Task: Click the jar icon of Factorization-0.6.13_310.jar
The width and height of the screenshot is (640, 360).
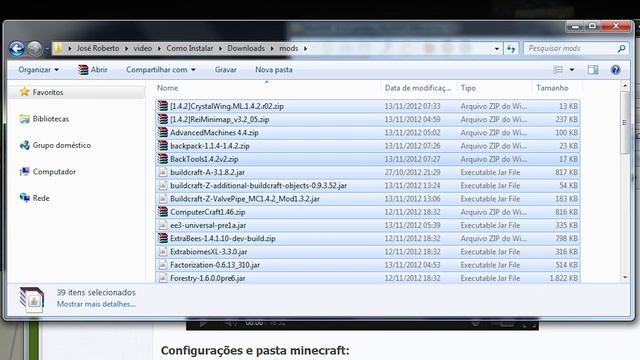Action: tap(163, 265)
